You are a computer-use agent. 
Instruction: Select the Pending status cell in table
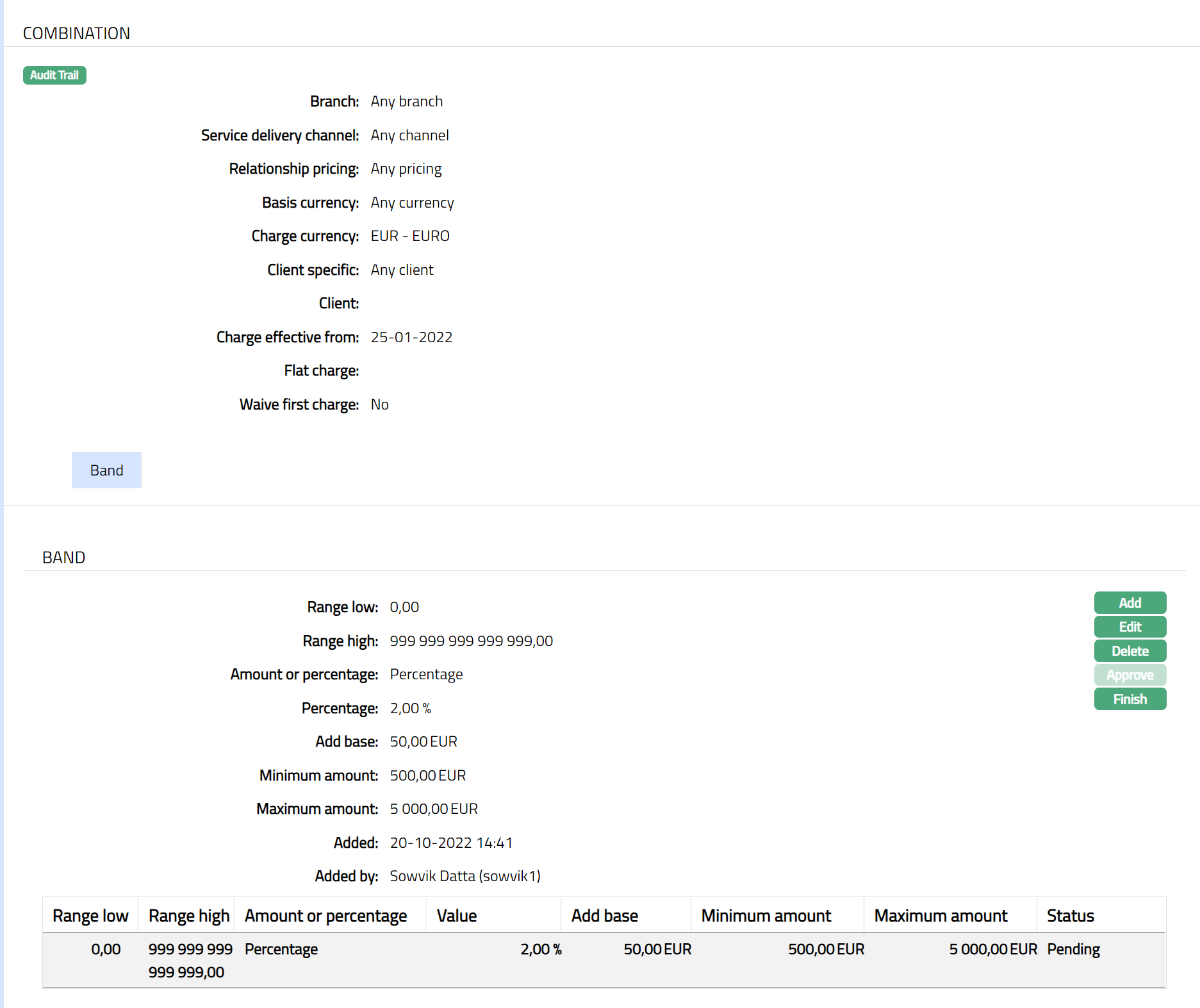[1073, 949]
